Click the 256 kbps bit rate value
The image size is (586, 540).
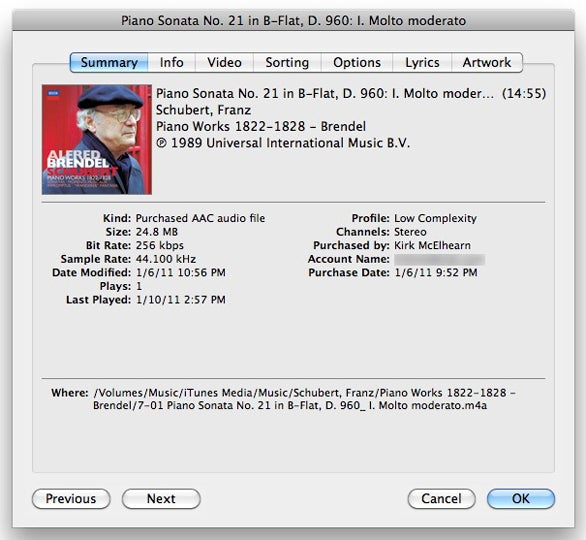[x=160, y=246]
